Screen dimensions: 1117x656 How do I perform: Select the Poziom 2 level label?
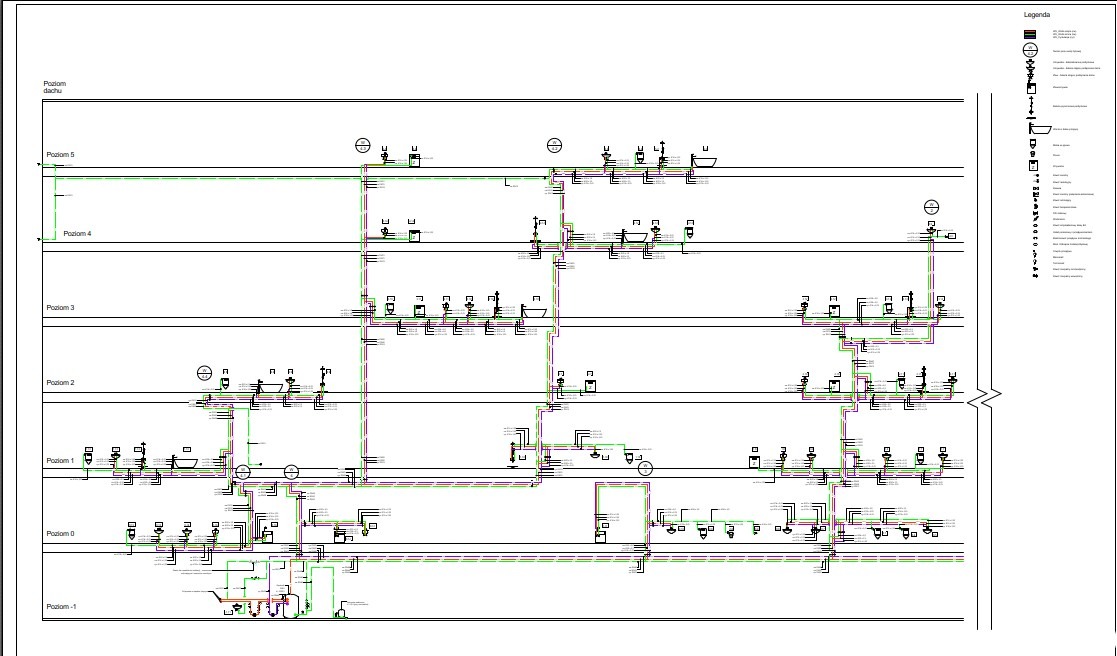(60, 383)
